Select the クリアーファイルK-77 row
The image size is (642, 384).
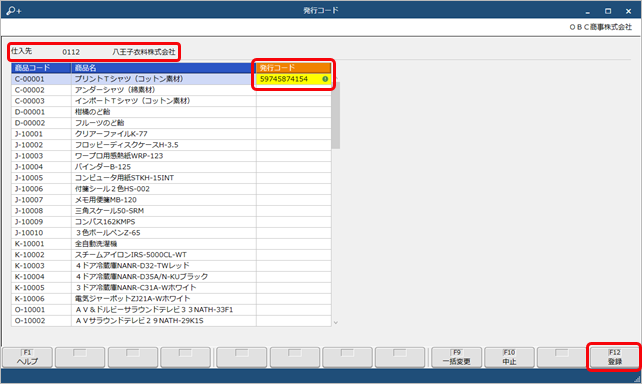coord(171,134)
